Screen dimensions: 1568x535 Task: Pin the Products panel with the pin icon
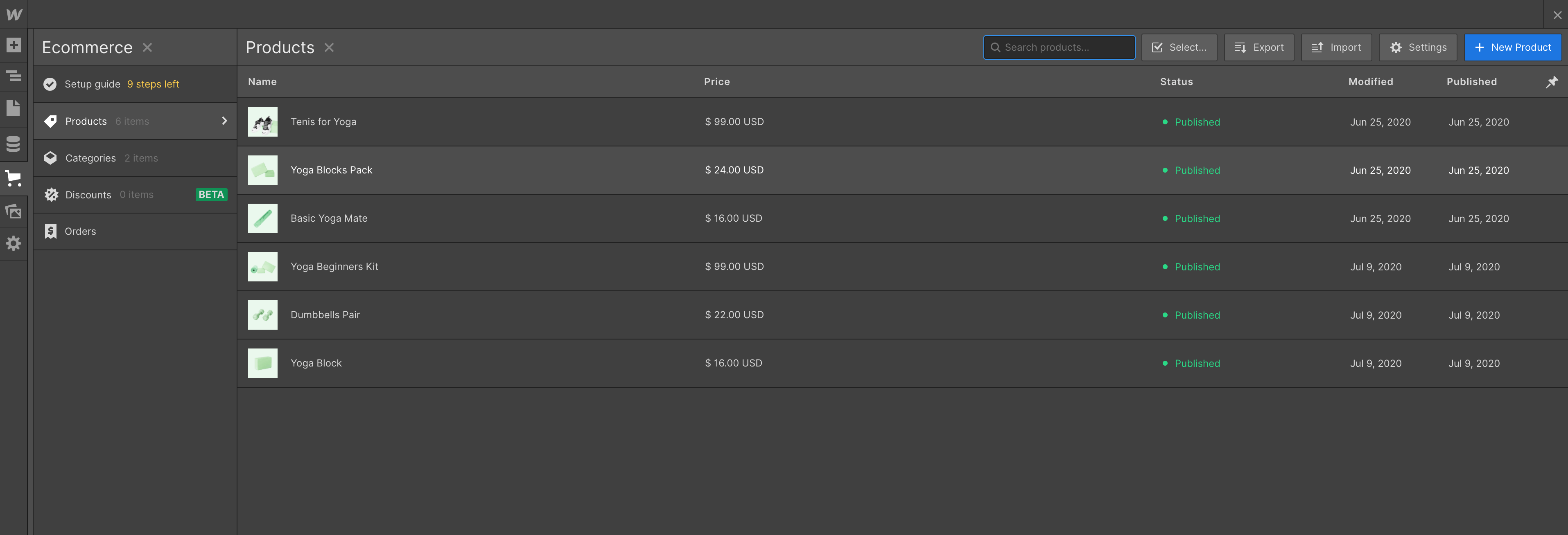click(1552, 81)
